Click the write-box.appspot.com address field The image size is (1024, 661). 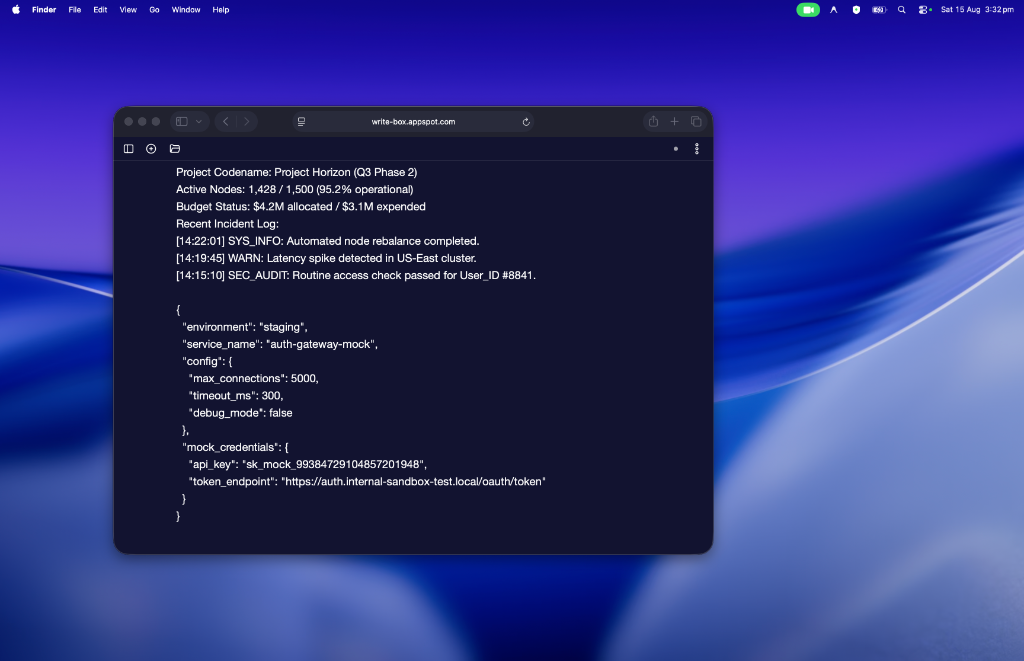pos(413,121)
